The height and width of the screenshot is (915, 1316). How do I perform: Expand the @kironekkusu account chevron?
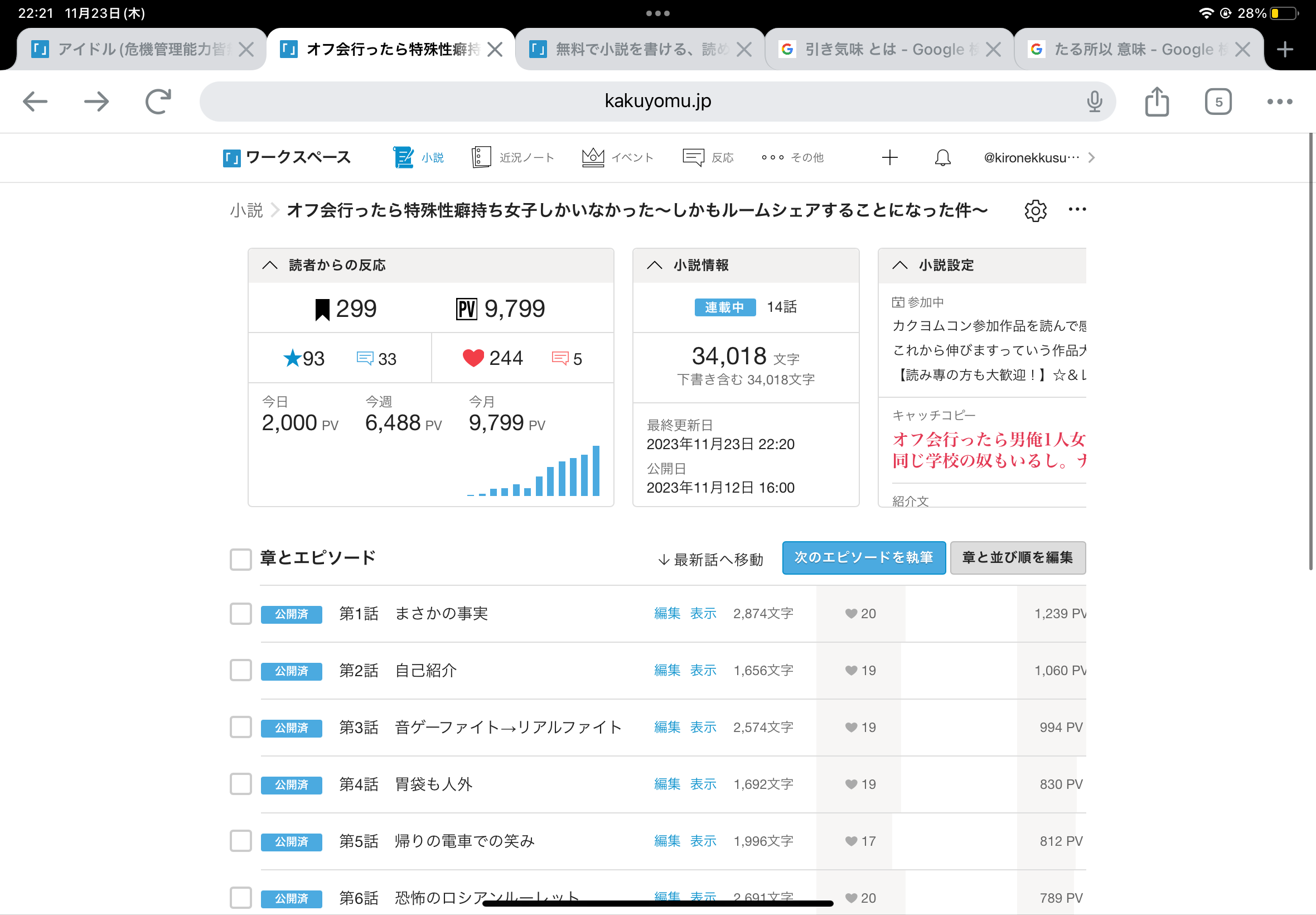(x=1091, y=158)
